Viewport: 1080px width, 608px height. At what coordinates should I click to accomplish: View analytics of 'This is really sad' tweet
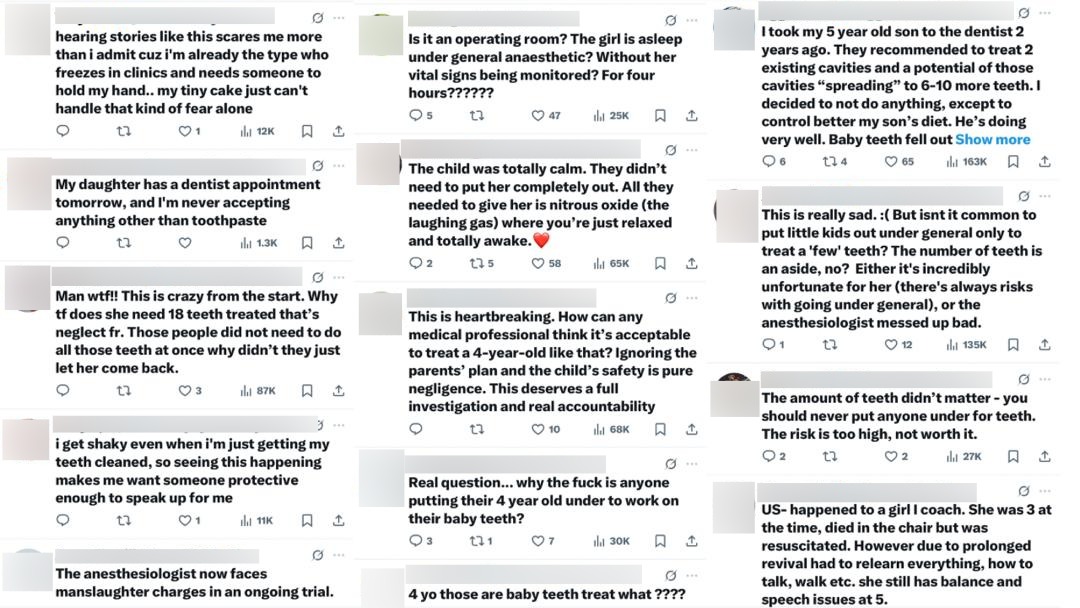968,345
